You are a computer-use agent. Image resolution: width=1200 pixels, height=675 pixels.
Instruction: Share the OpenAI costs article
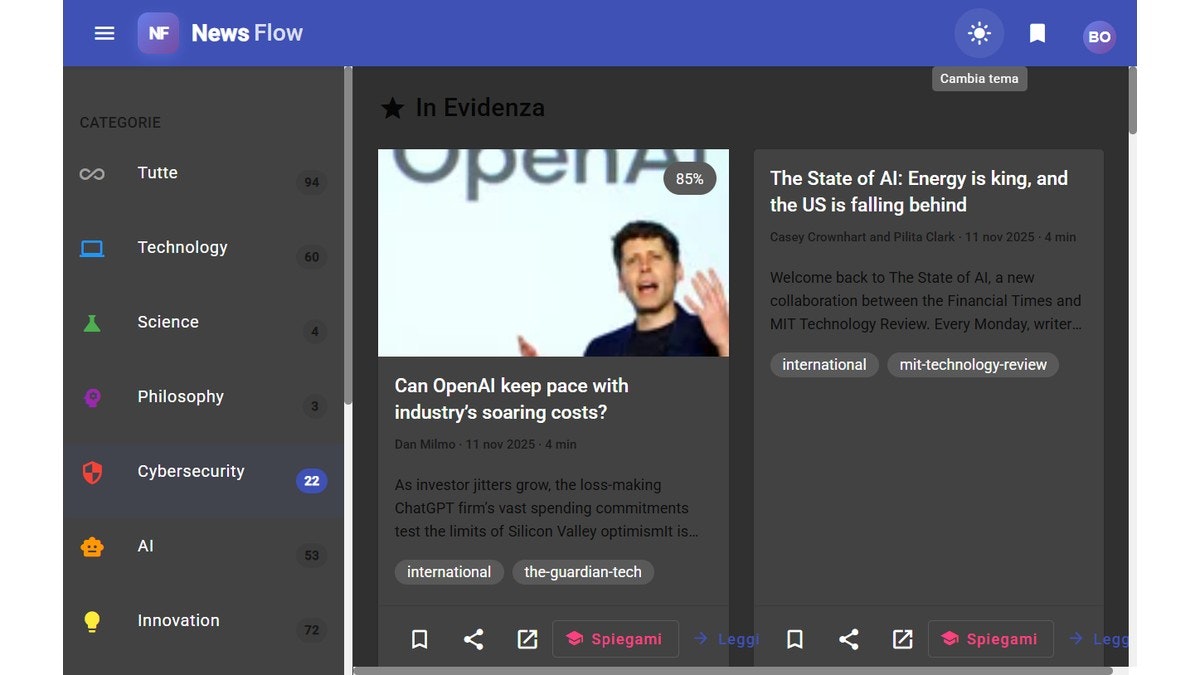473,638
